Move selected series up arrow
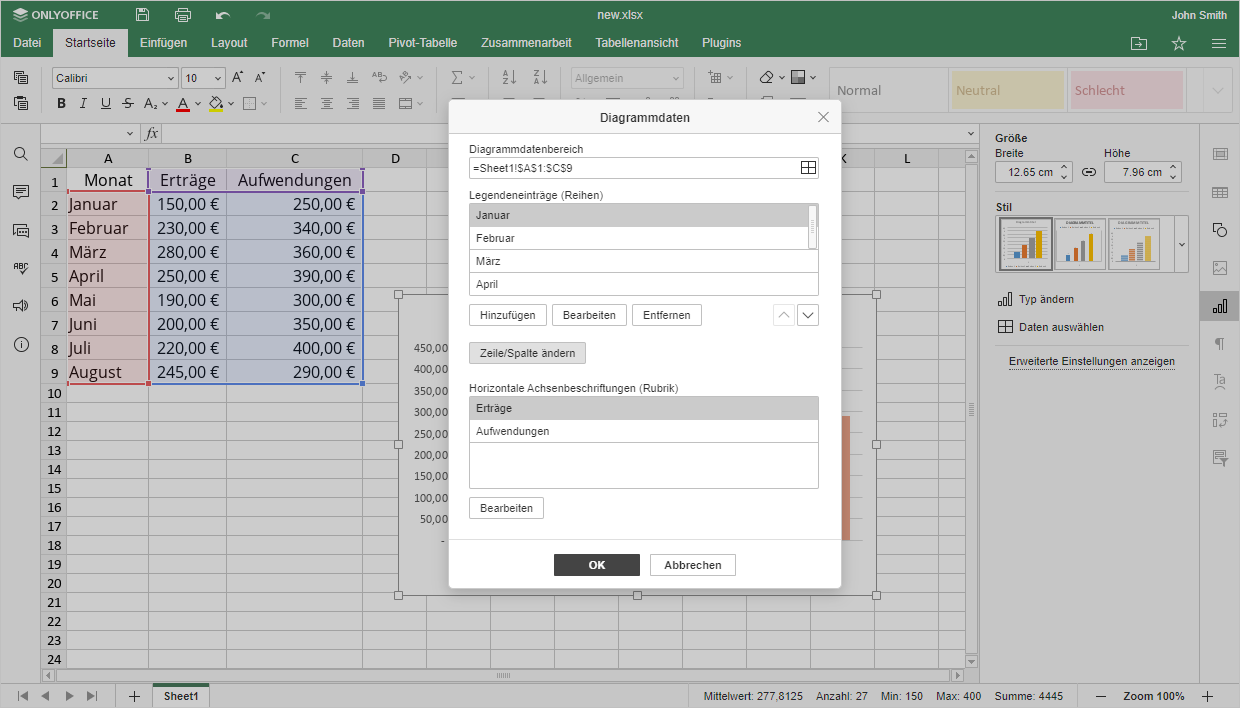The image size is (1240, 708). click(x=784, y=315)
